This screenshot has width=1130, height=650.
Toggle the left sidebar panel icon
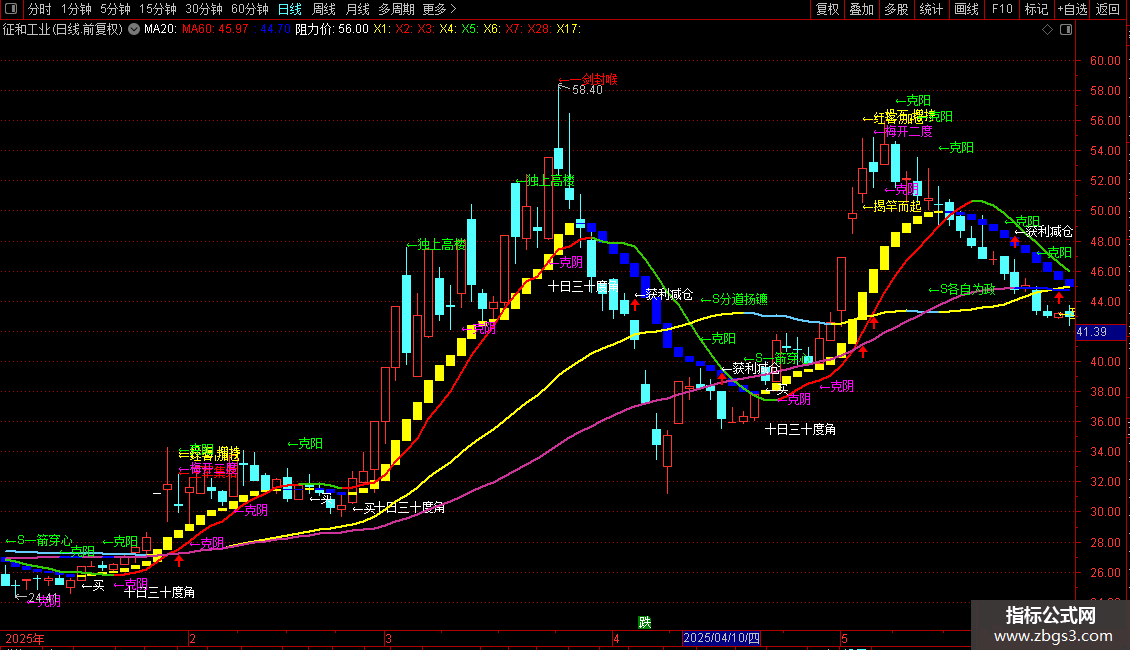click(11, 9)
